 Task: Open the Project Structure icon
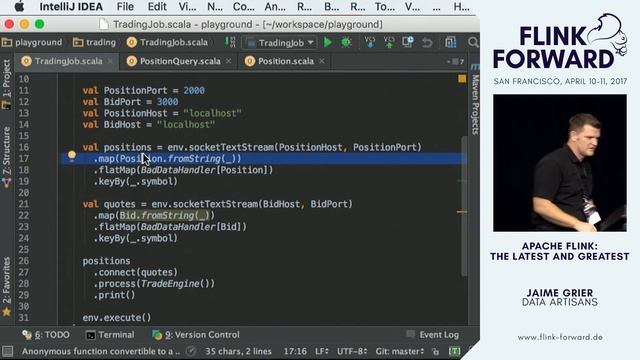[x=451, y=42]
